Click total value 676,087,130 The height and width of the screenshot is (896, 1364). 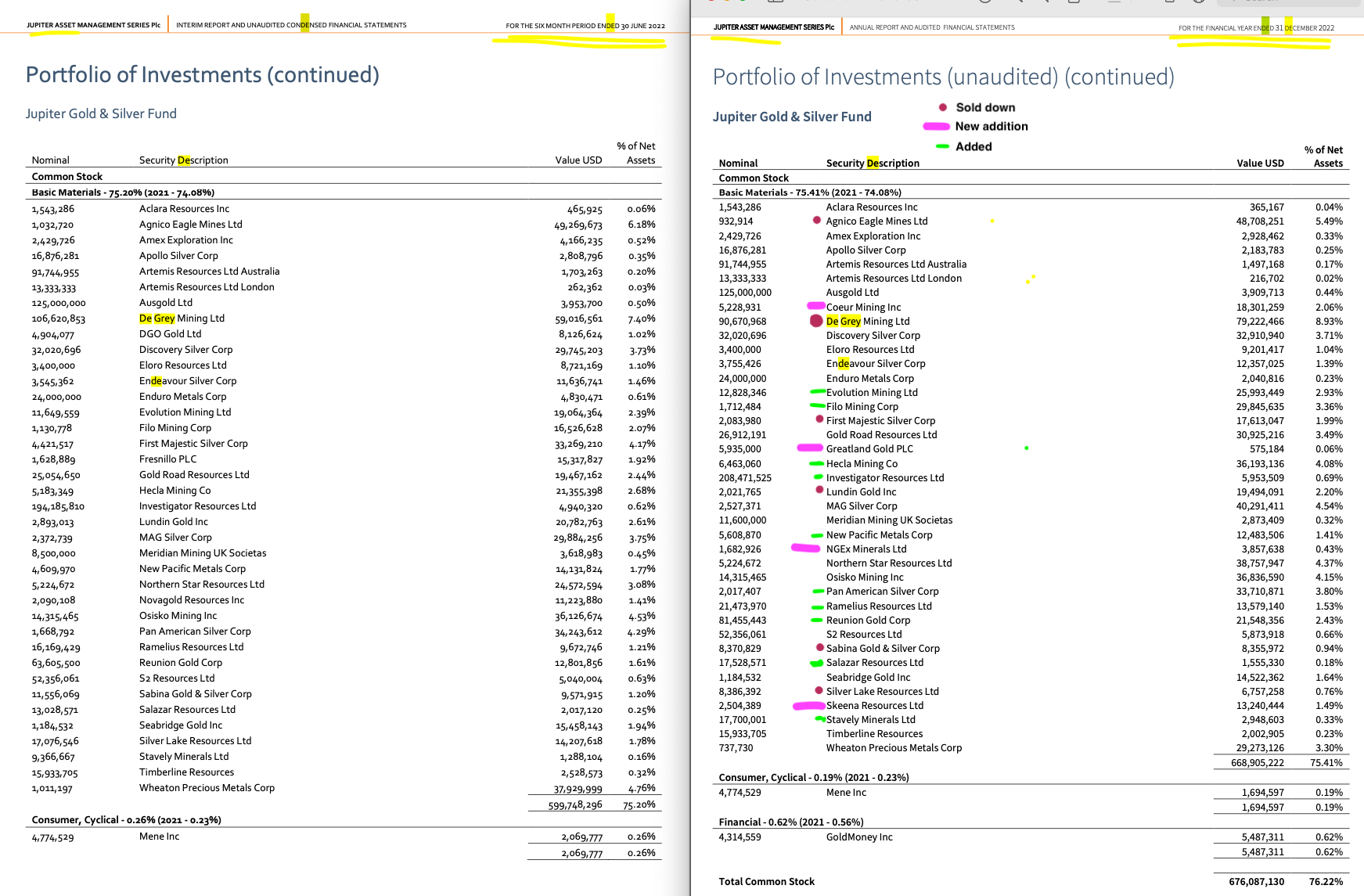coord(1257,882)
